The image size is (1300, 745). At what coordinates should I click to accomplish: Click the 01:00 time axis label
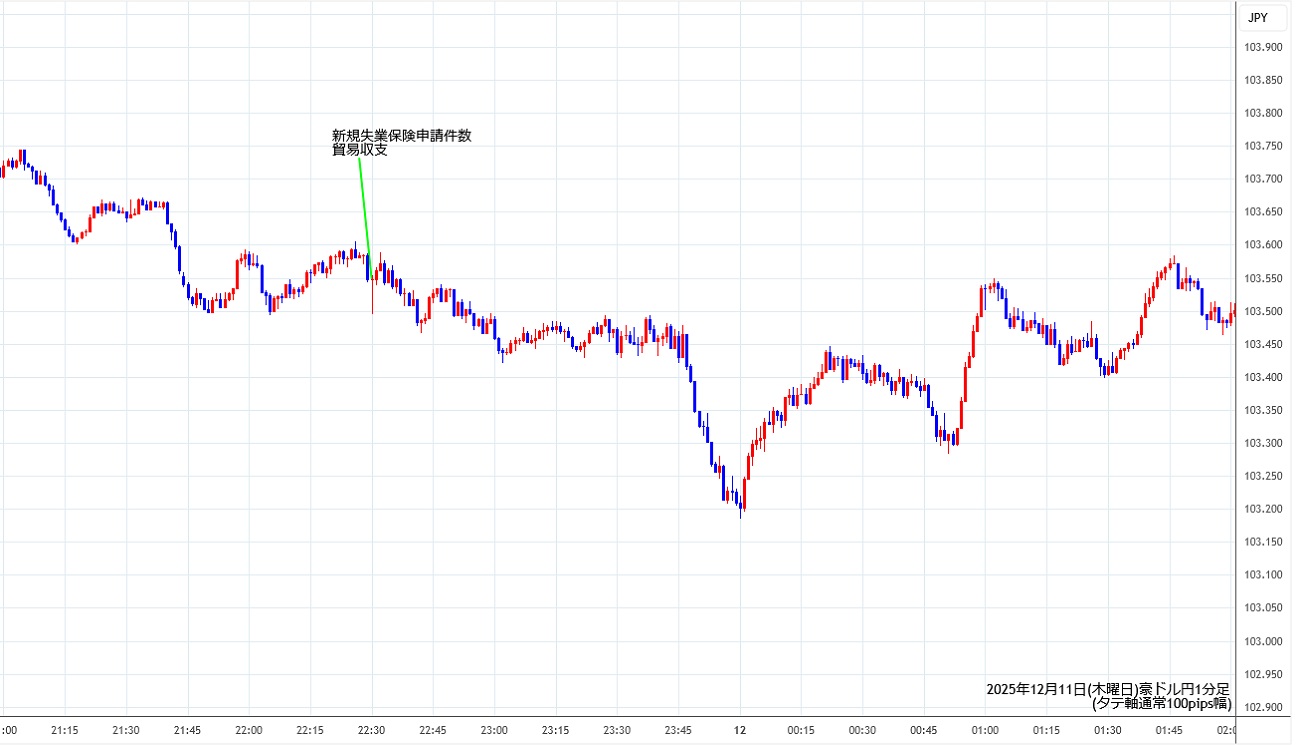[985, 730]
